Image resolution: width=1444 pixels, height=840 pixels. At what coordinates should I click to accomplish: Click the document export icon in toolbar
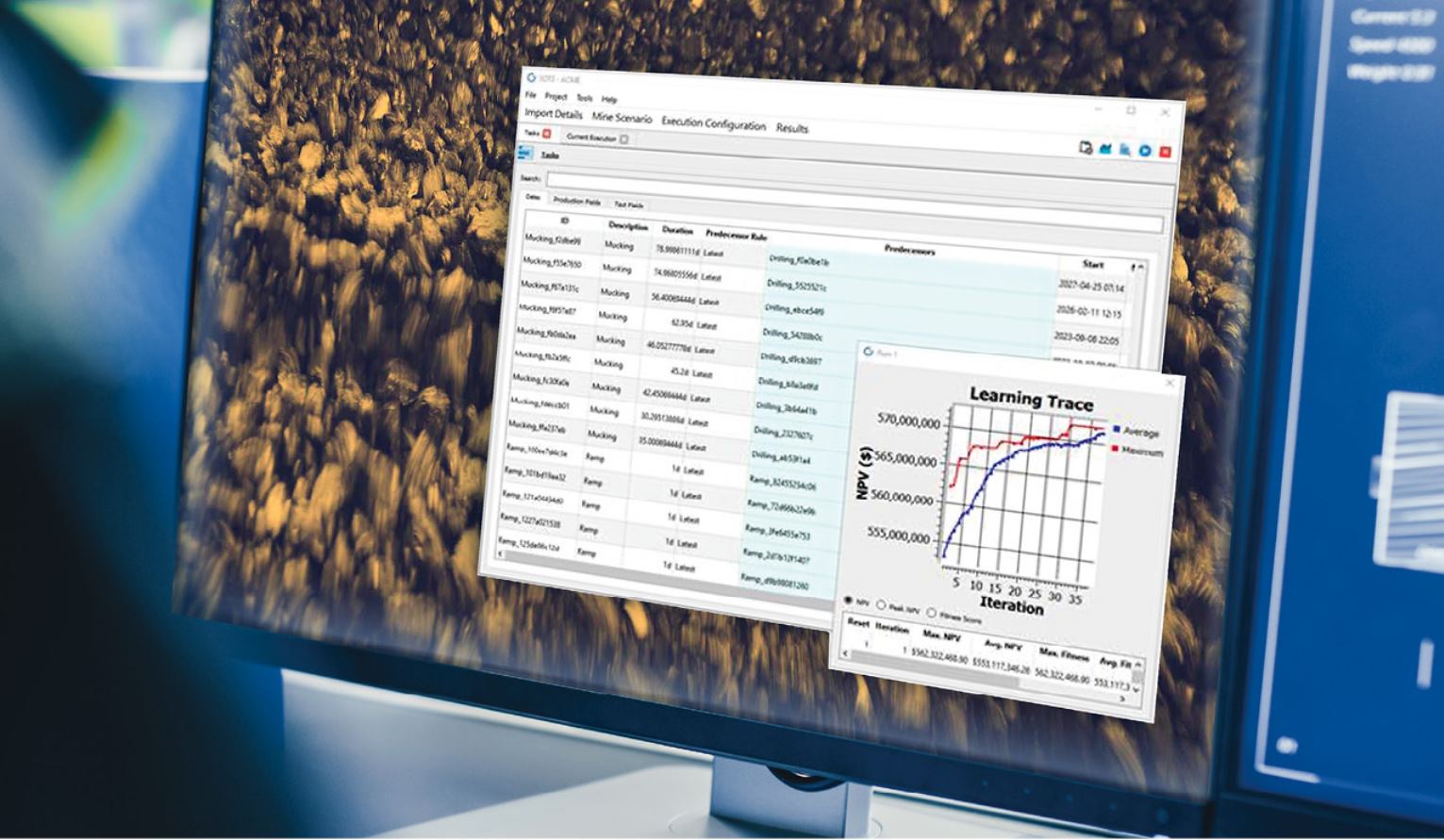coord(1086,147)
